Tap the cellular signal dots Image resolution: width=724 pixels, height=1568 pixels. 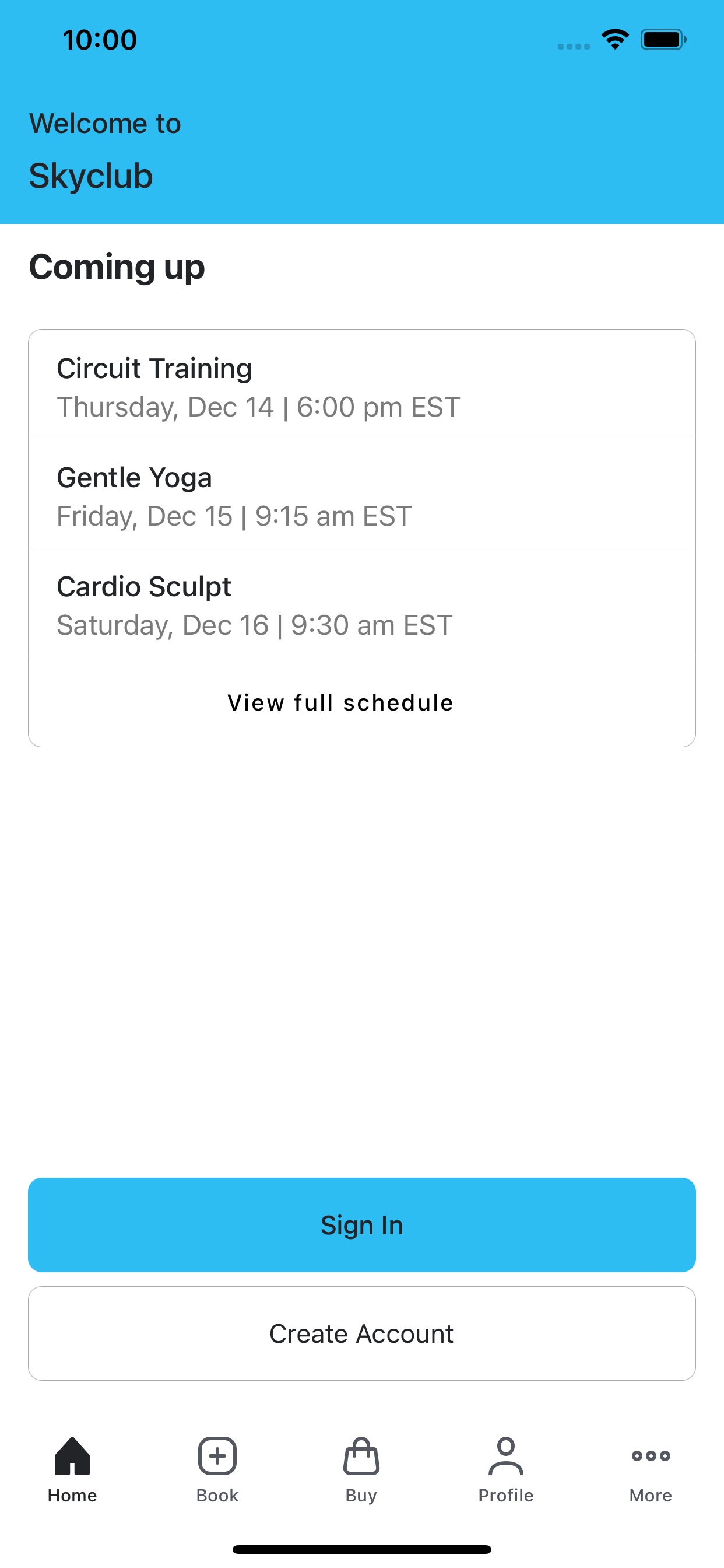[x=574, y=46]
